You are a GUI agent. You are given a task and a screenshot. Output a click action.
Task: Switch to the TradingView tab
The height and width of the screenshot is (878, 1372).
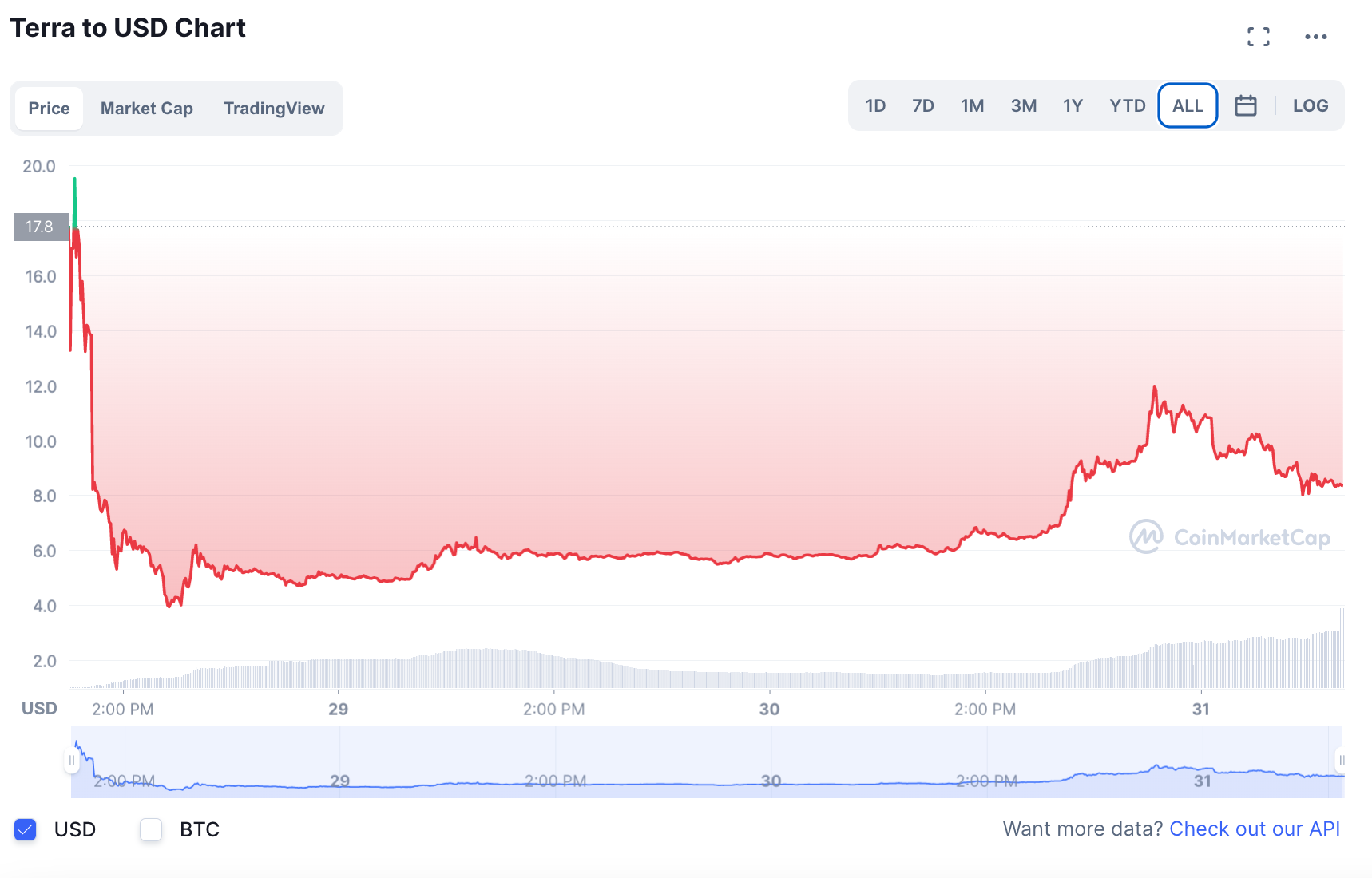coord(274,108)
